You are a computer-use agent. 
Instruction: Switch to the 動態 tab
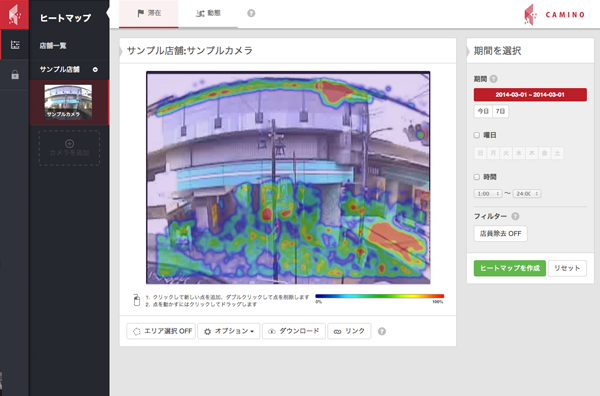(x=208, y=13)
